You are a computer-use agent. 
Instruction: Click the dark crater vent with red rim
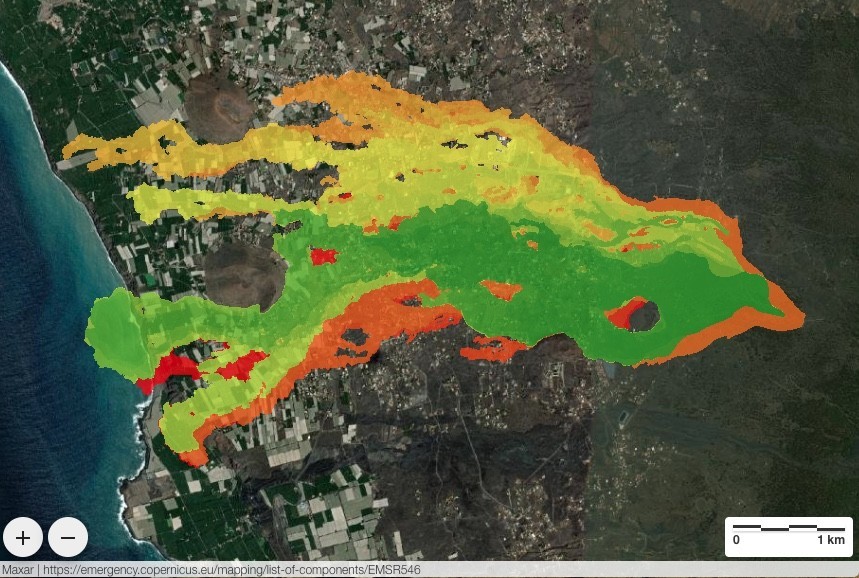(643, 317)
